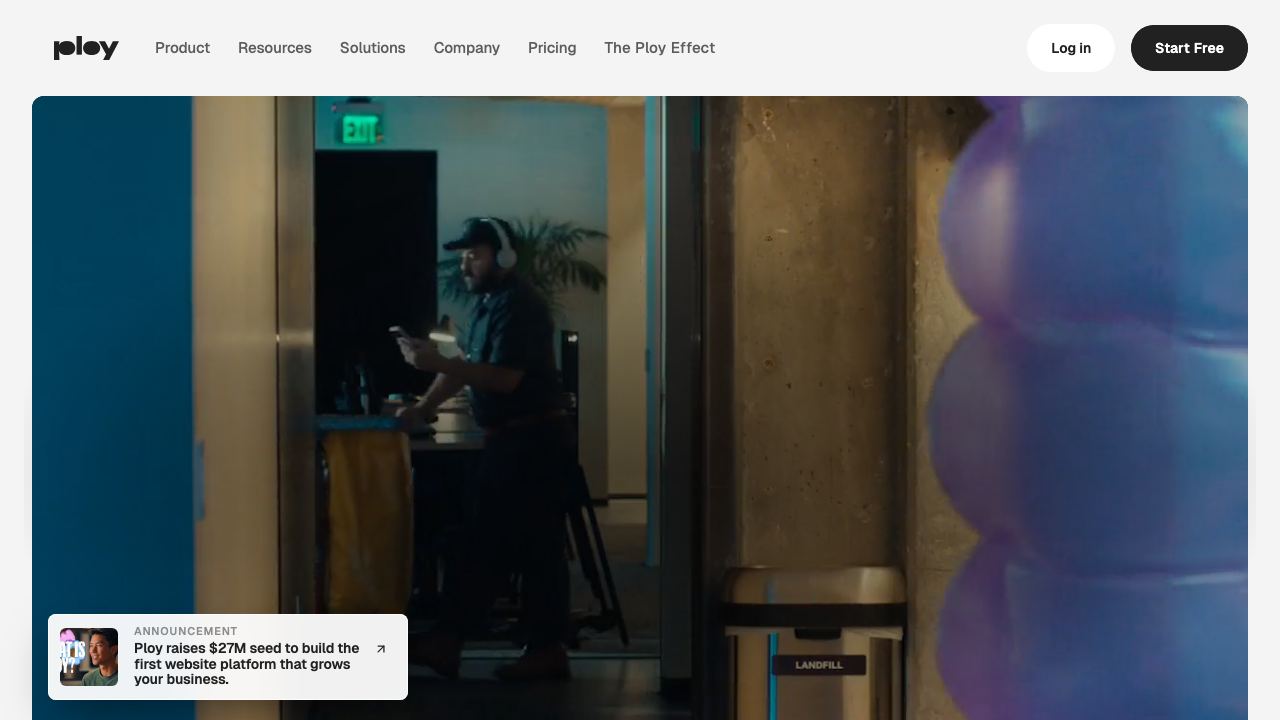Click the Log in button
The width and height of the screenshot is (1280, 720).
click(x=1071, y=48)
